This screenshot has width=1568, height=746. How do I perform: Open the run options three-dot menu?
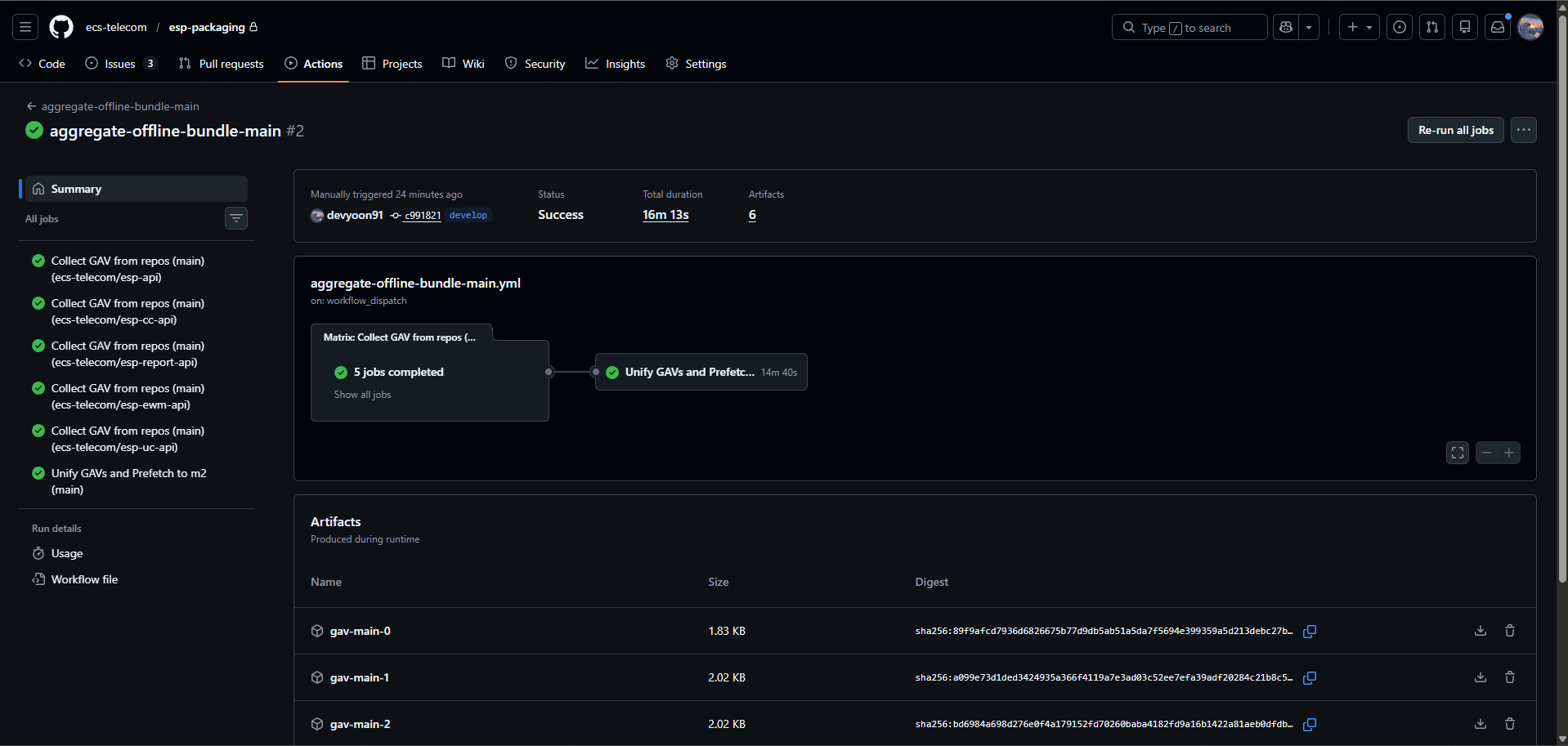[x=1524, y=130]
